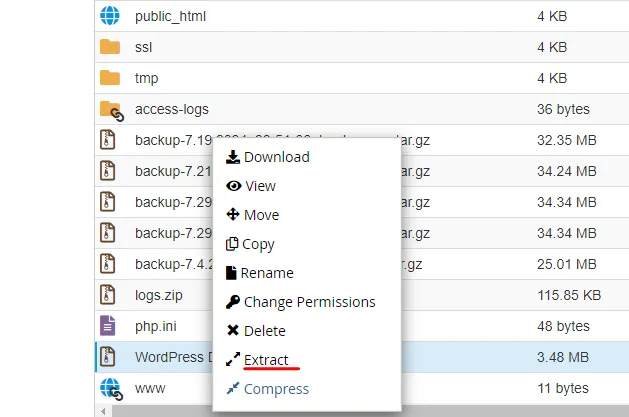
Task: Click the 11 bytes size cell
Action: 563,388
